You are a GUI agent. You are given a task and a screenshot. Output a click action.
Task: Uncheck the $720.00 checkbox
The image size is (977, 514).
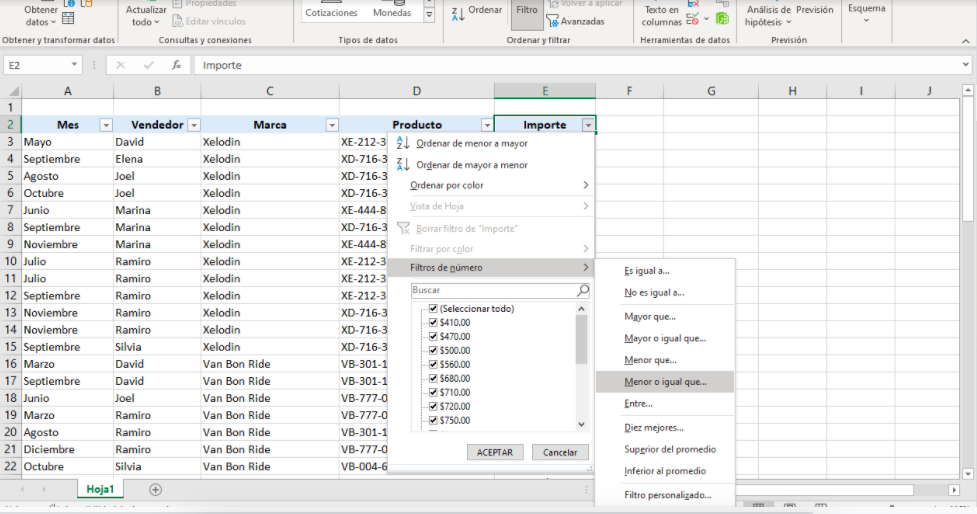[x=433, y=406]
